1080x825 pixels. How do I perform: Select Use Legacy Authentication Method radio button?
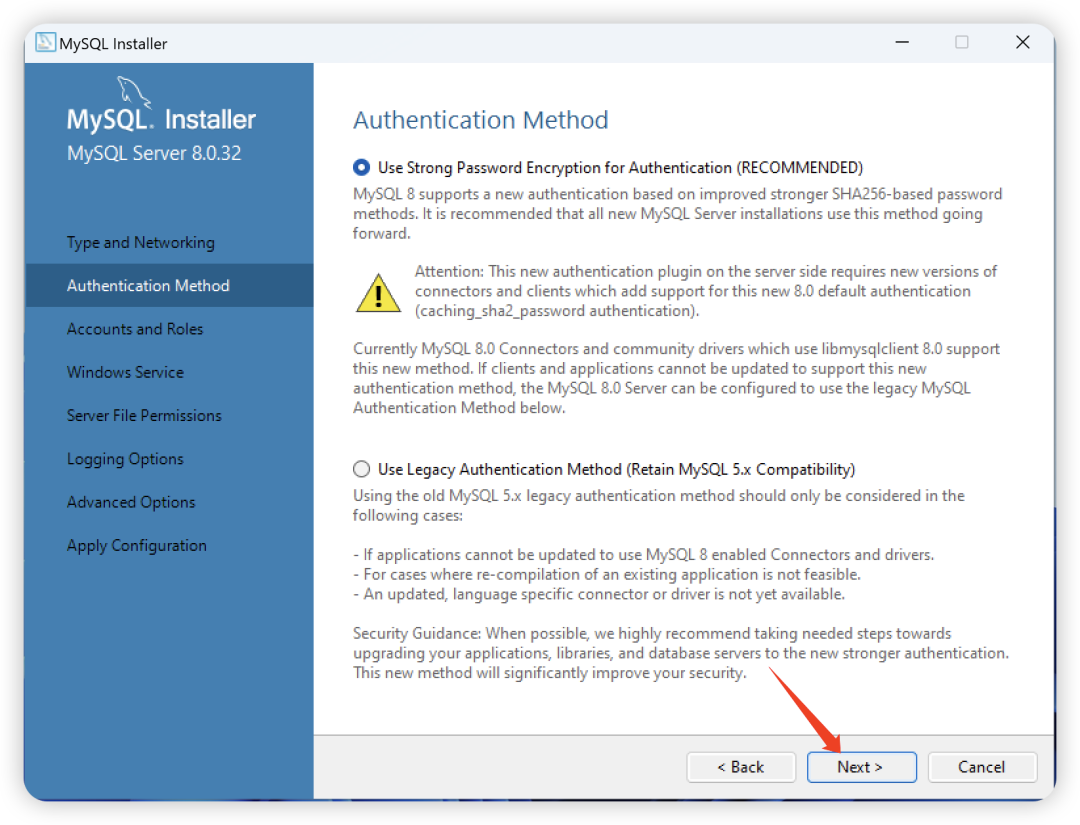point(361,469)
